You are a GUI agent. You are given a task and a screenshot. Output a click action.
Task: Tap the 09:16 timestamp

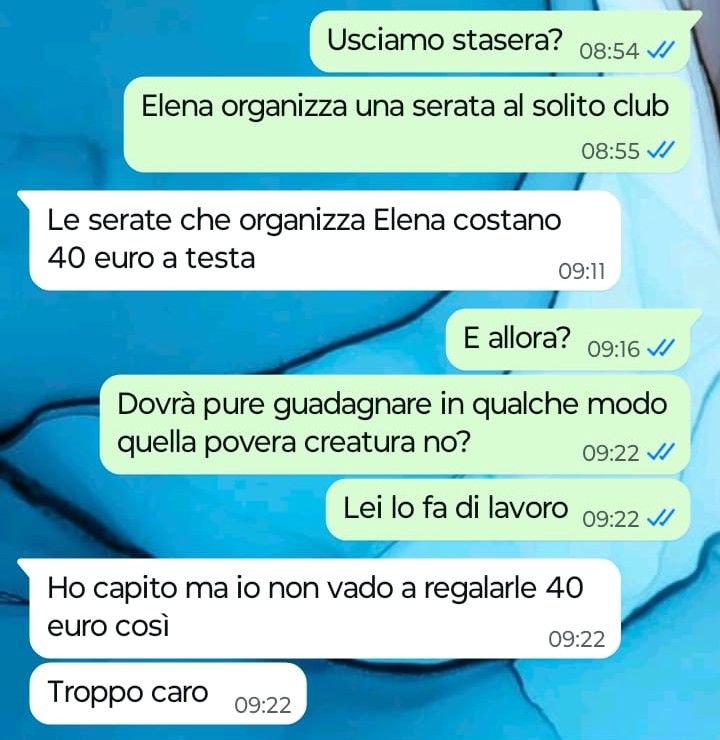[x=613, y=349]
